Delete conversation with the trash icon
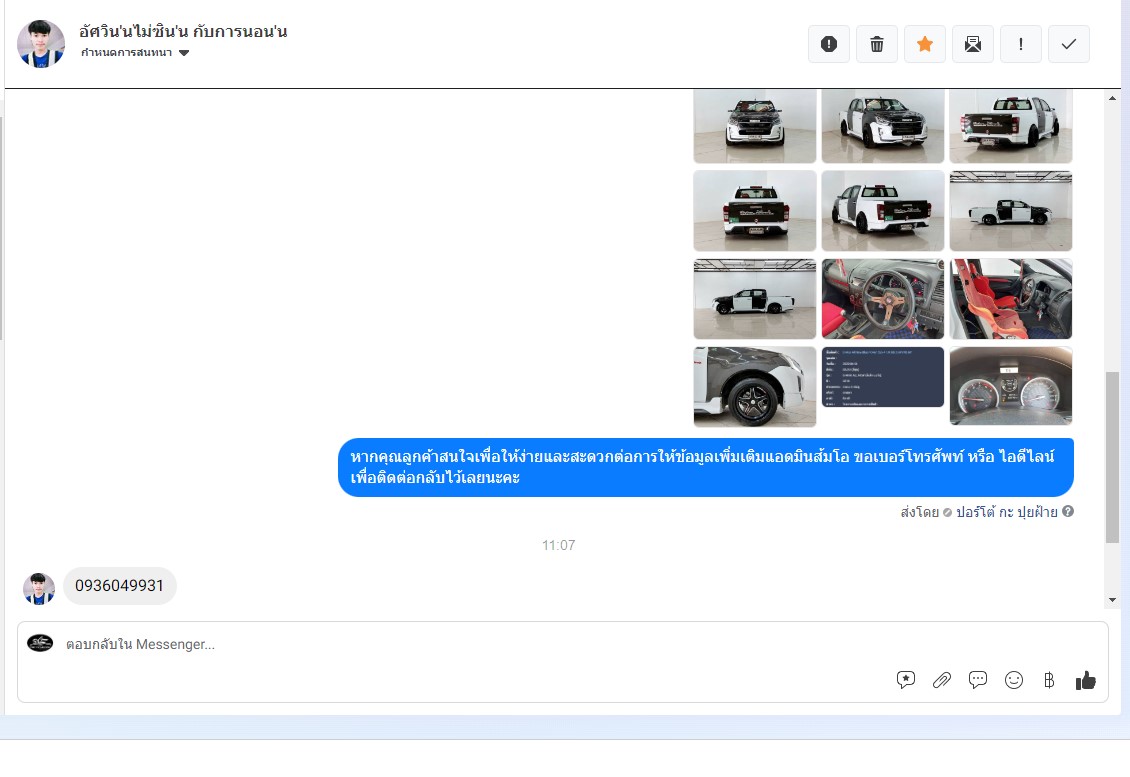Viewport: 1130px width, 777px height. [x=877, y=44]
